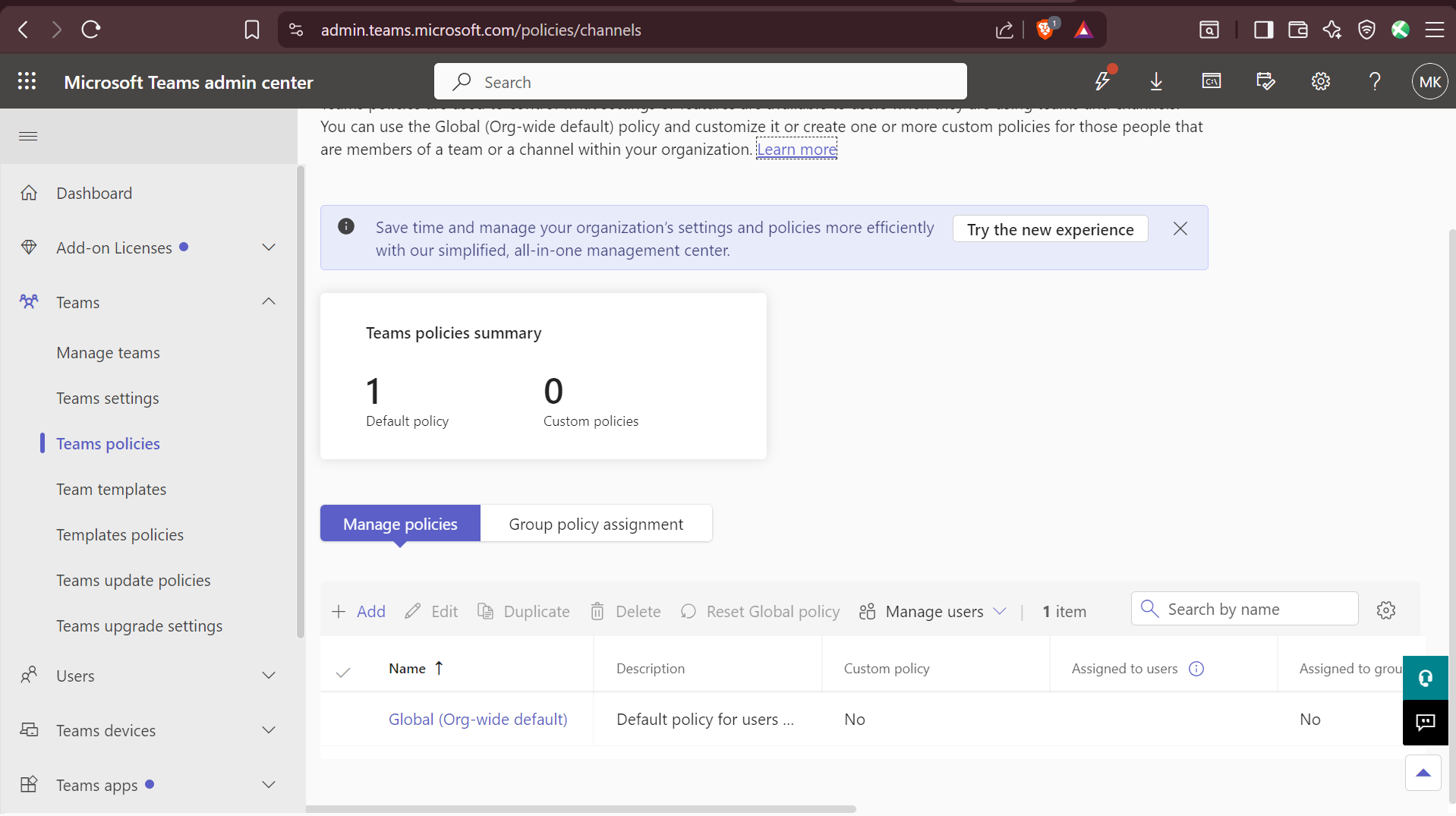Open the MK account avatar
Screen dimensions: 1456x816
[1429, 81]
